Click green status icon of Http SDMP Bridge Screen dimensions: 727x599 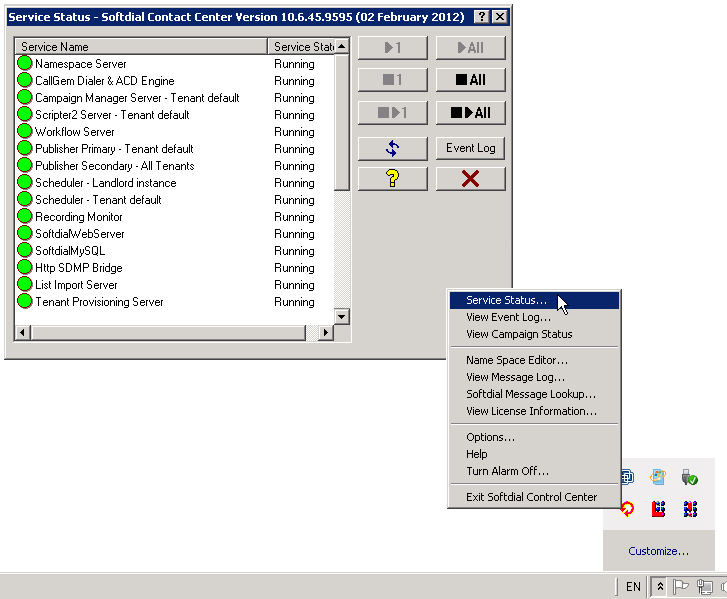tap(25, 267)
